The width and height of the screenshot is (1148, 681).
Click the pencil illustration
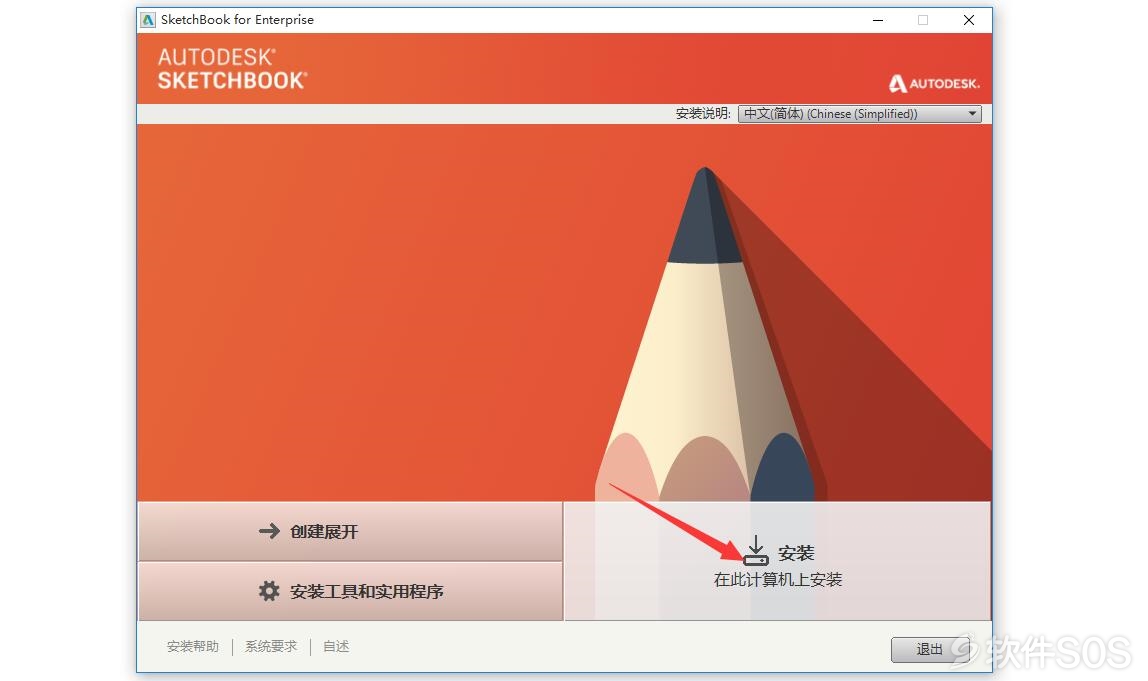pos(705,334)
